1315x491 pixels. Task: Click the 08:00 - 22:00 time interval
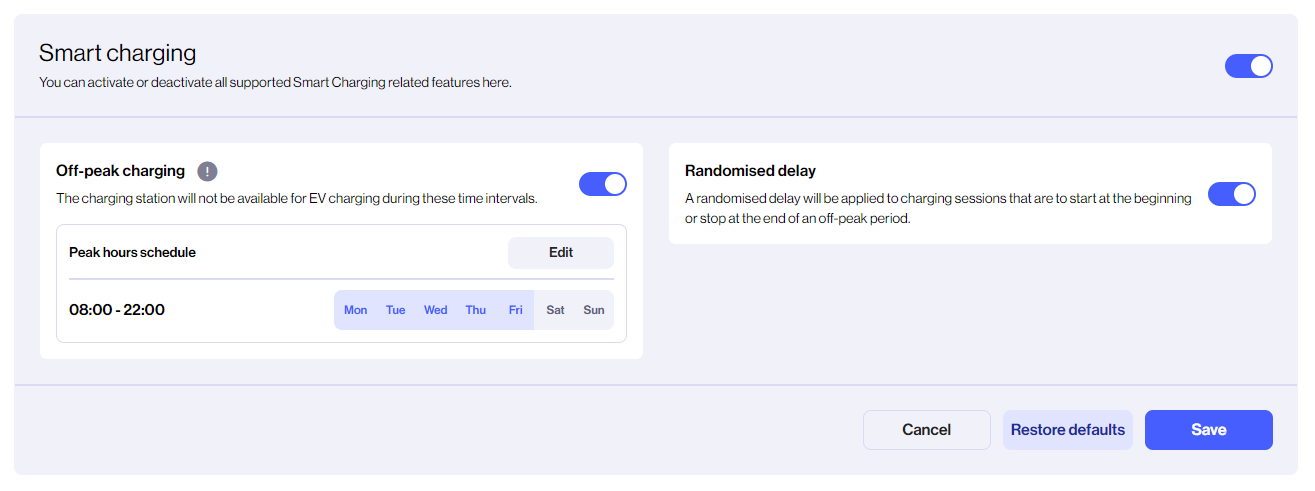pos(117,310)
